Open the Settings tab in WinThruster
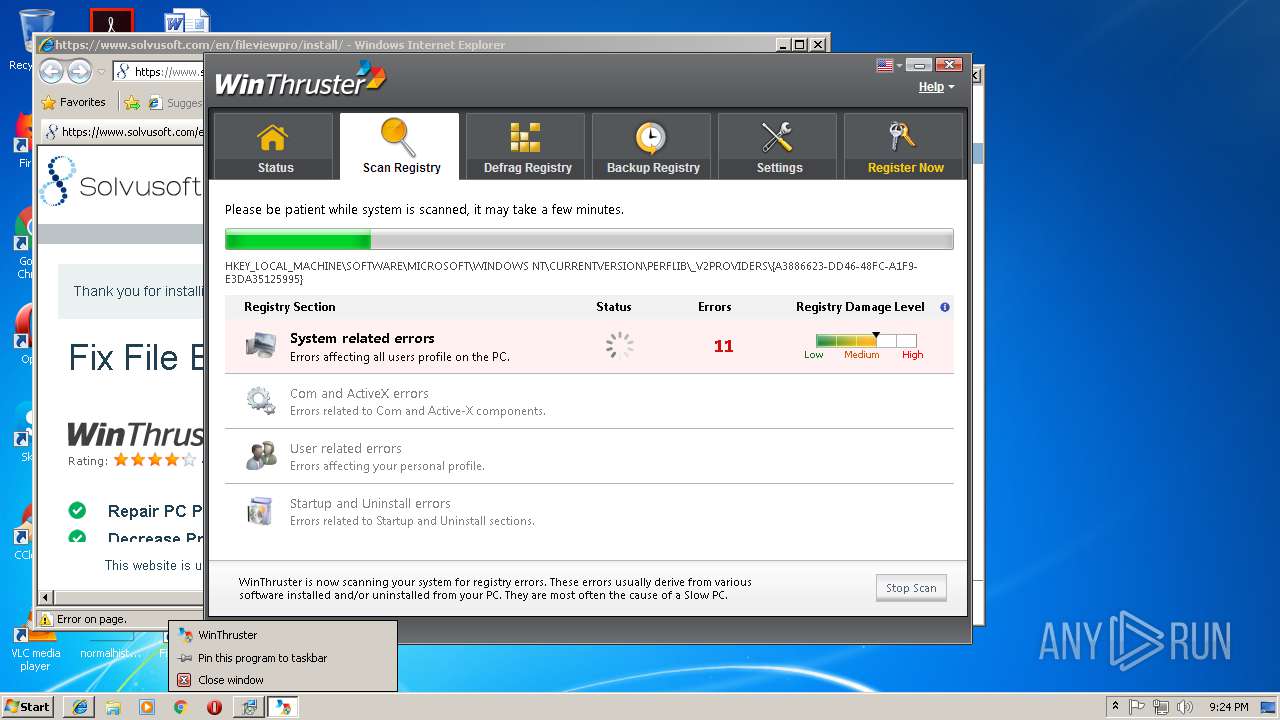 778,146
